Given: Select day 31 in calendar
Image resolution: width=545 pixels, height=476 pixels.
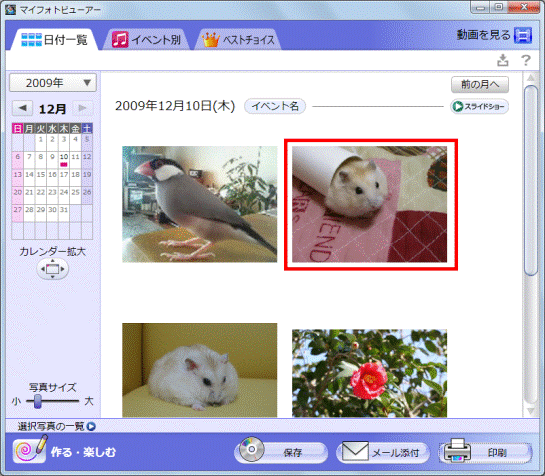Looking at the screenshot, I should point(64,213).
